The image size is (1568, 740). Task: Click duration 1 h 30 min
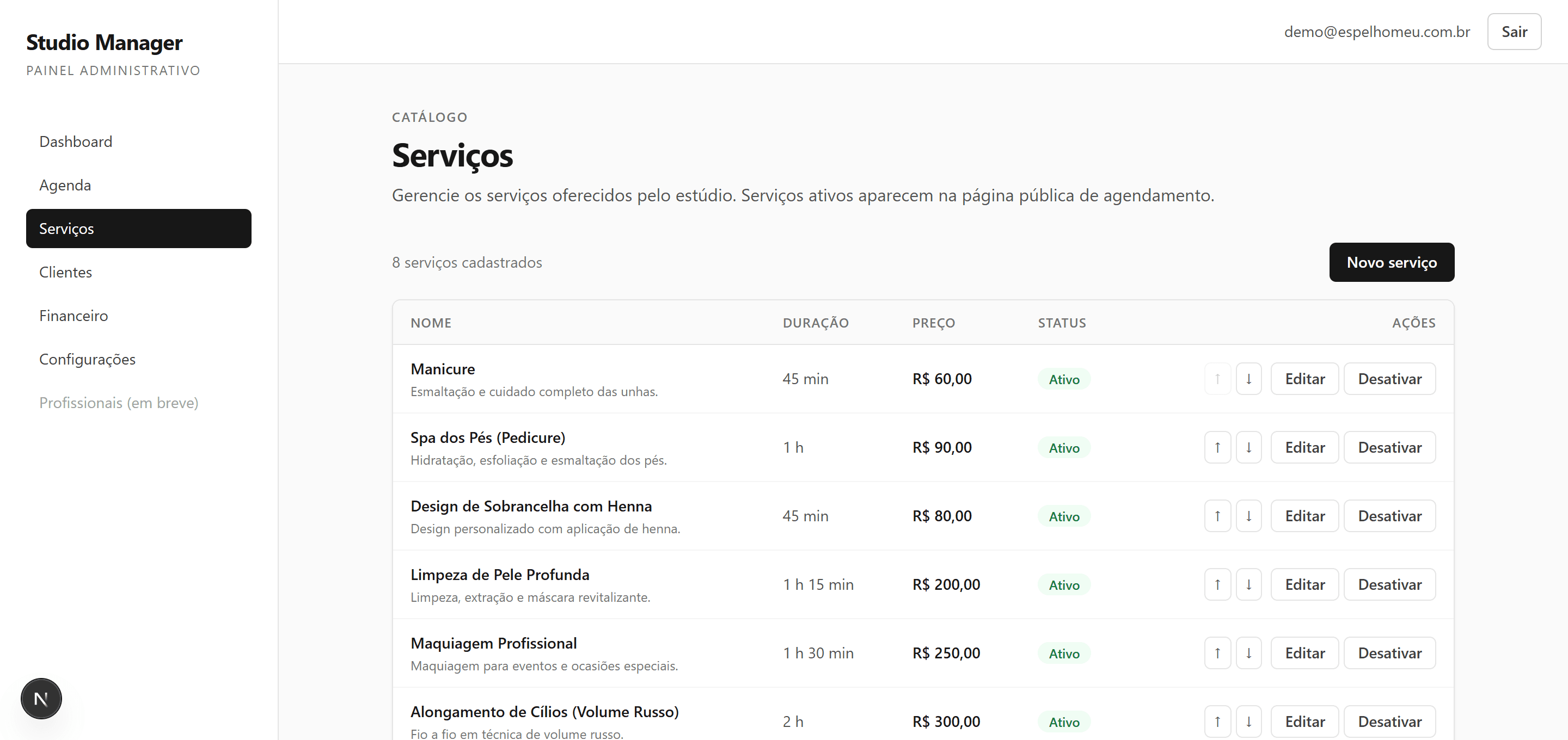pos(818,653)
